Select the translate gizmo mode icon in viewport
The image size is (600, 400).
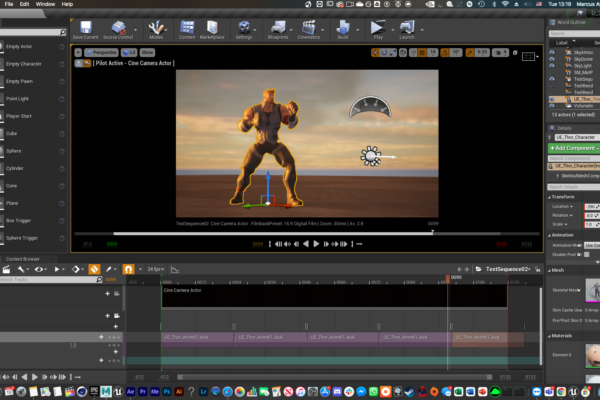[x=375, y=53]
